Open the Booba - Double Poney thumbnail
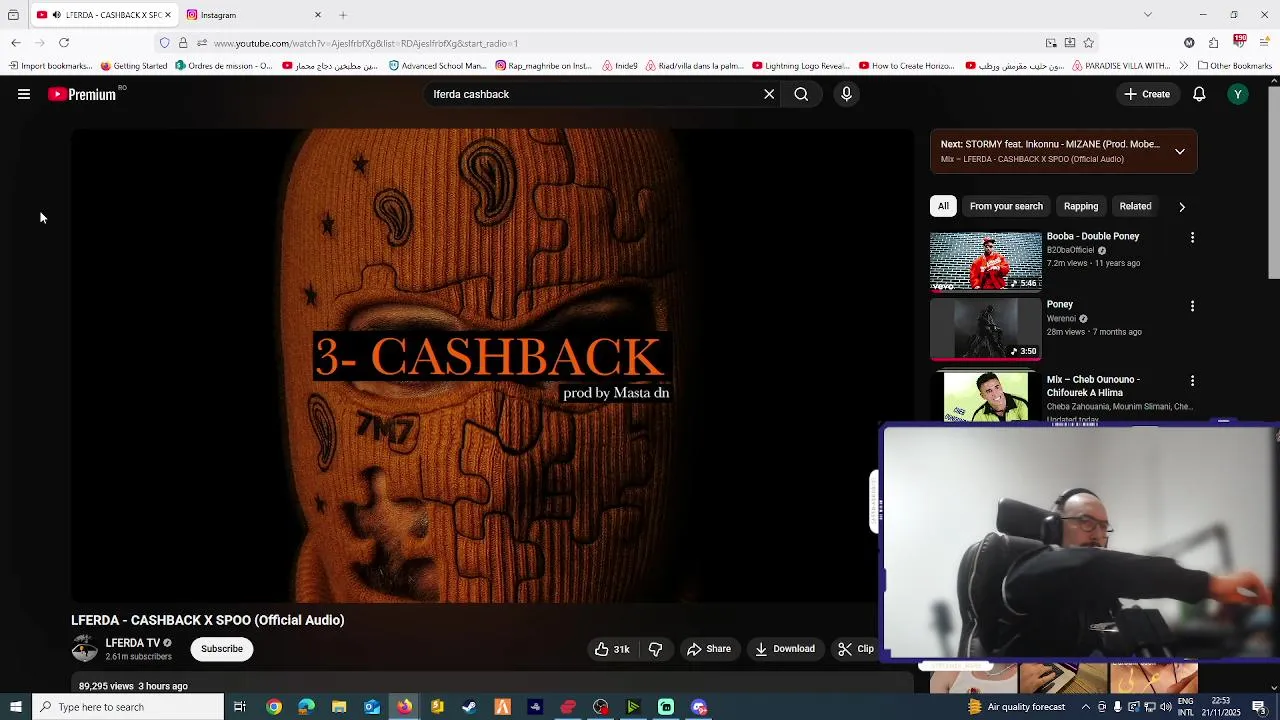The width and height of the screenshot is (1280, 720). pos(986,262)
